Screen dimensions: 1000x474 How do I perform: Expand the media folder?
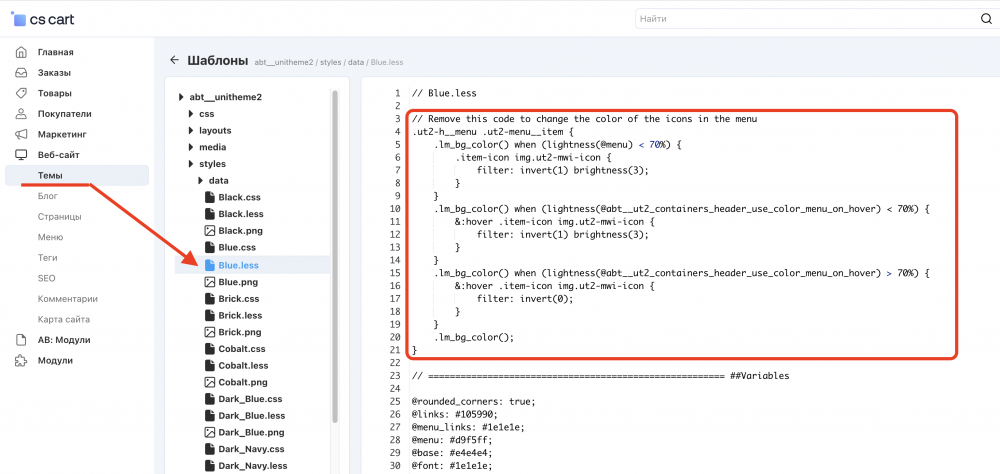(x=190, y=147)
